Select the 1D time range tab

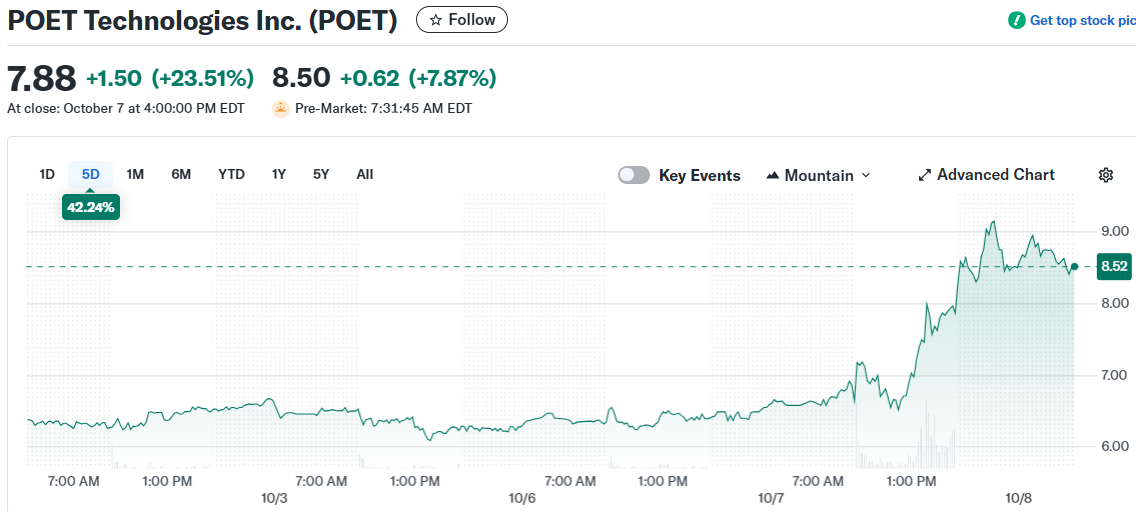(x=47, y=174)
